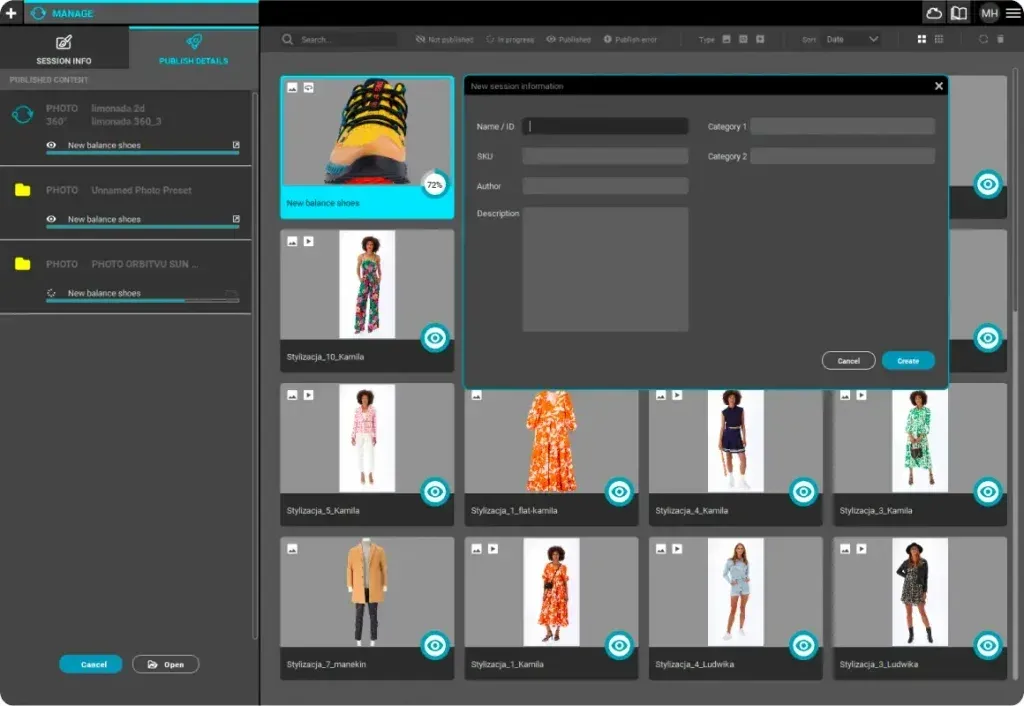Open external link for limonada 2d content
Viewport: 1024px width, 706px height.
point(236,145)
